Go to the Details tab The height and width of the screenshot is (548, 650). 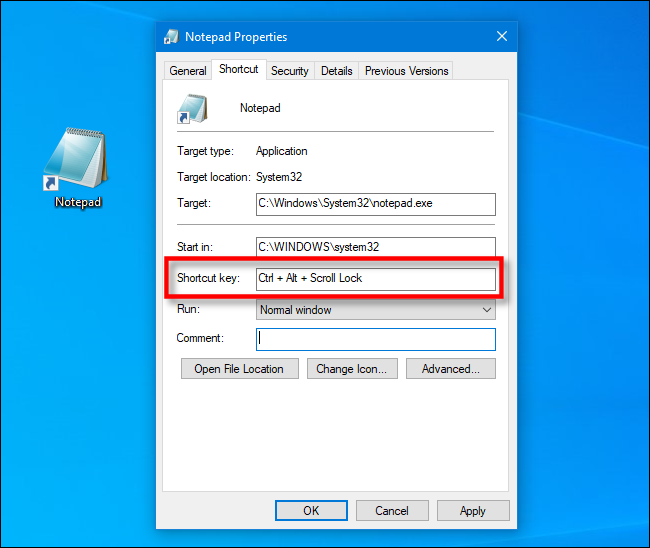(337, 71)
